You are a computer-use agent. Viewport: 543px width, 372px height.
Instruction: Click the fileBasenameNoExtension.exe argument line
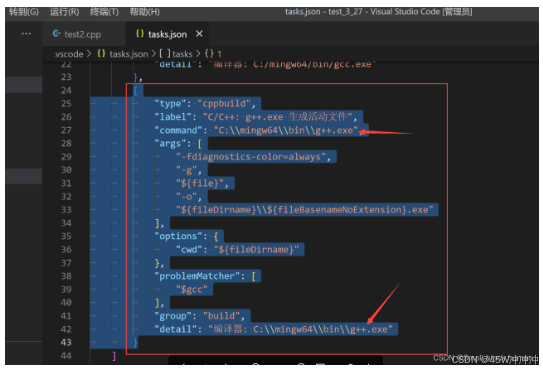(304, 210)
